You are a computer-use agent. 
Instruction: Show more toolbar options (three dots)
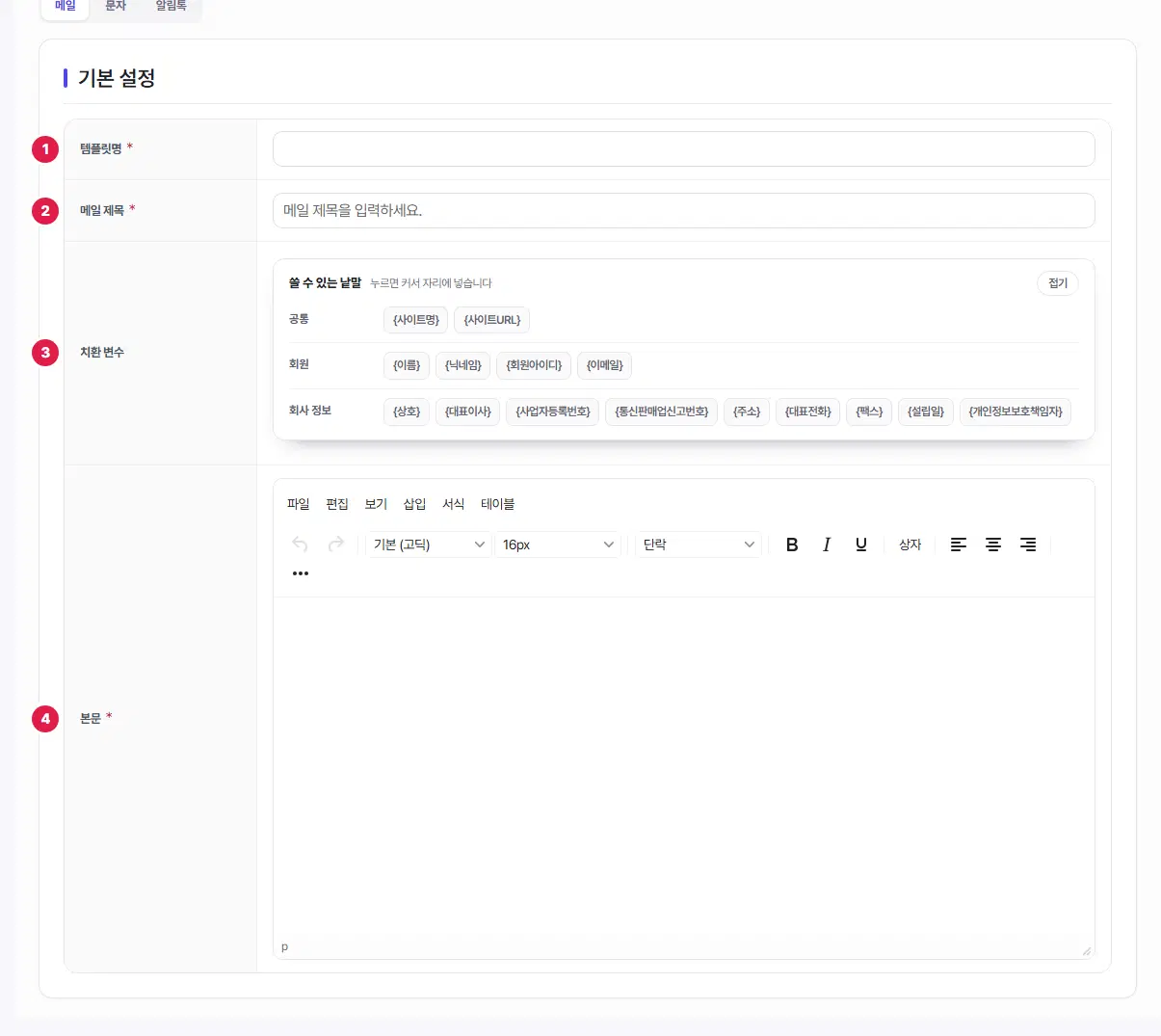pos(301,573)
